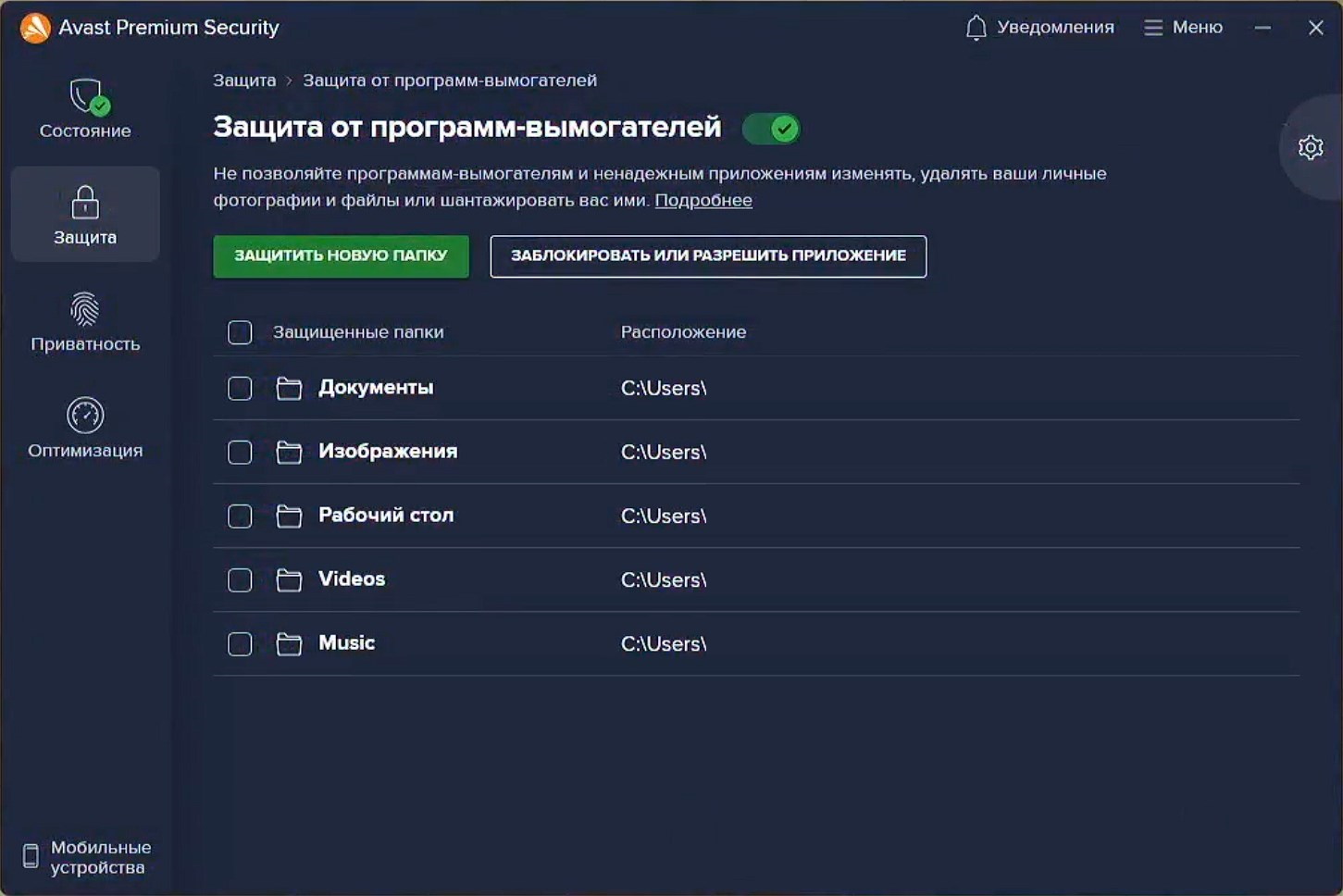The image size is (1343, 896).
Task: Check the Изображения folder checkbox
Action: (240, 452)
